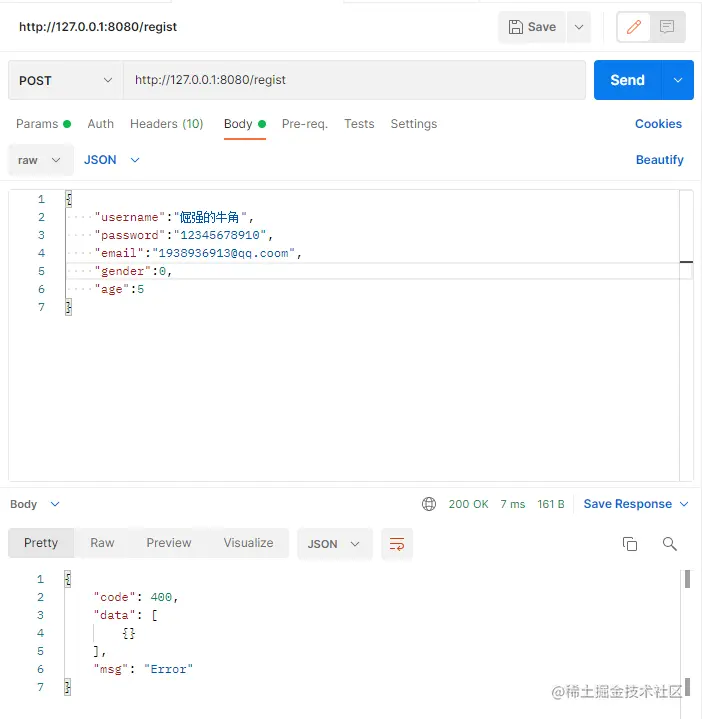Select the Preview response view
The image size is (702, 719).
[169, 543]
